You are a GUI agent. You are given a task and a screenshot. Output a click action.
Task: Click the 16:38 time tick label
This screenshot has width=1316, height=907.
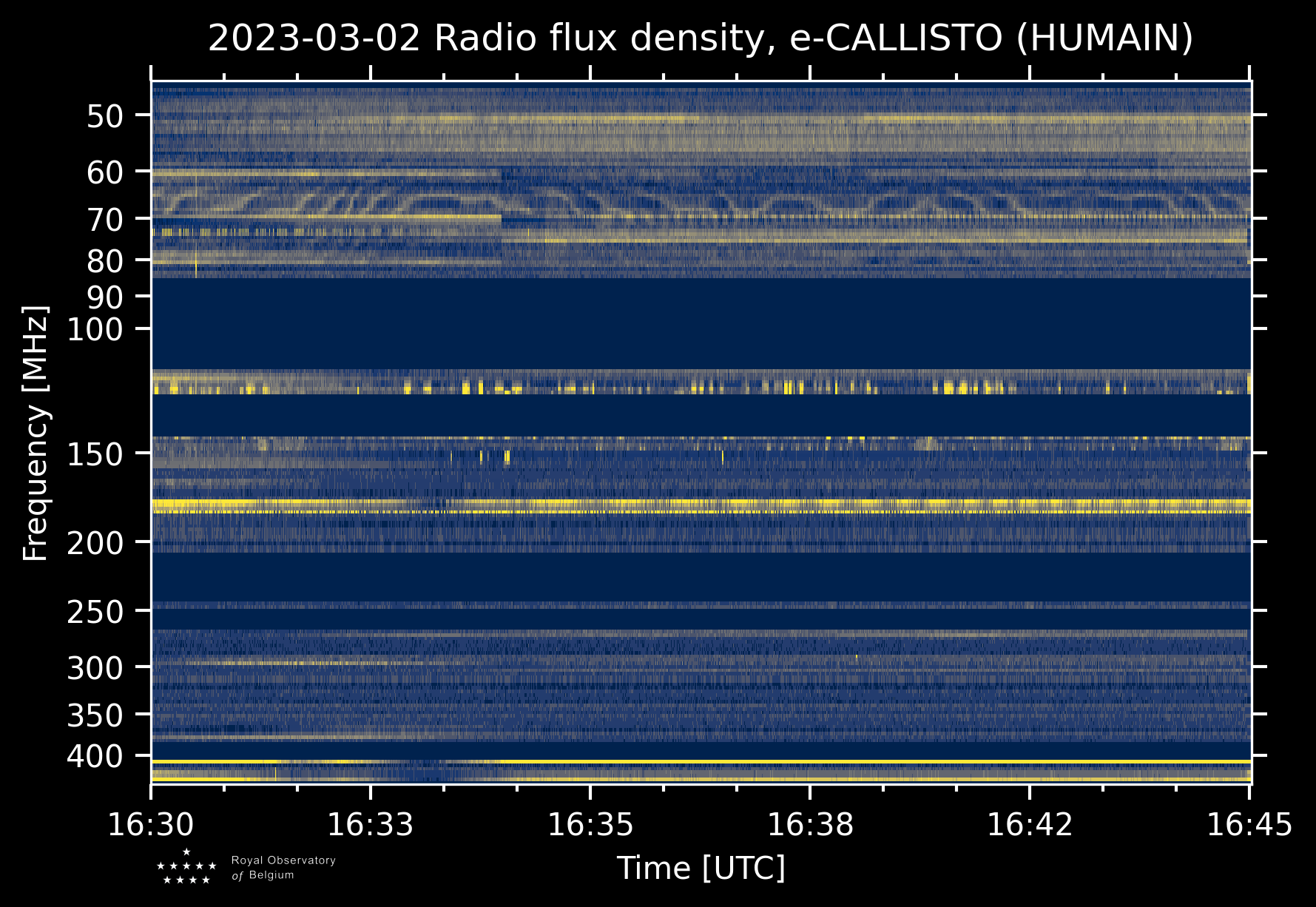coord(810,825)
